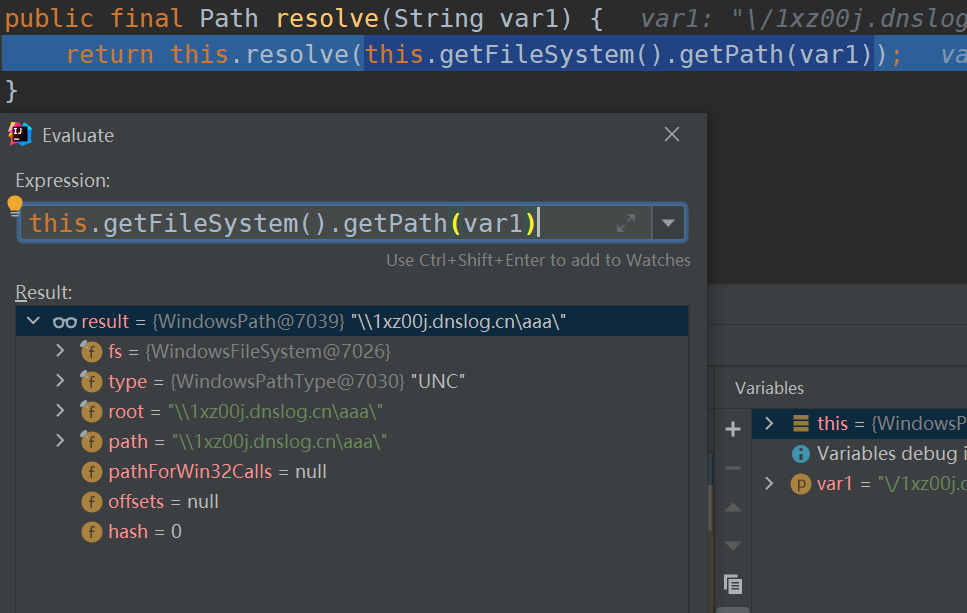
Task: Click the field icon of hash
Action: [91, 532]
